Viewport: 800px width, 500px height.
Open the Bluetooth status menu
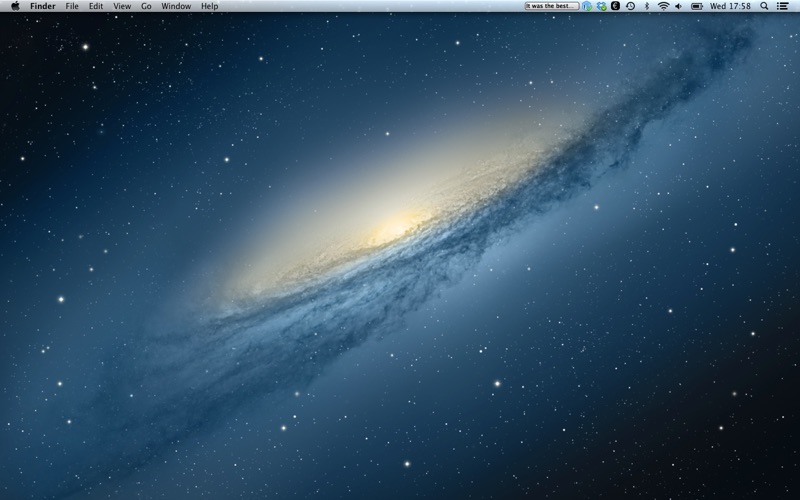[x=646, y=6]
